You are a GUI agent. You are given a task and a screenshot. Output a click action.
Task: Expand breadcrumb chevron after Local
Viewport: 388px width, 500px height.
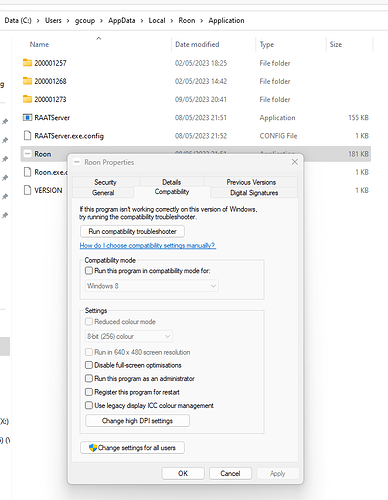pos(172,21)
